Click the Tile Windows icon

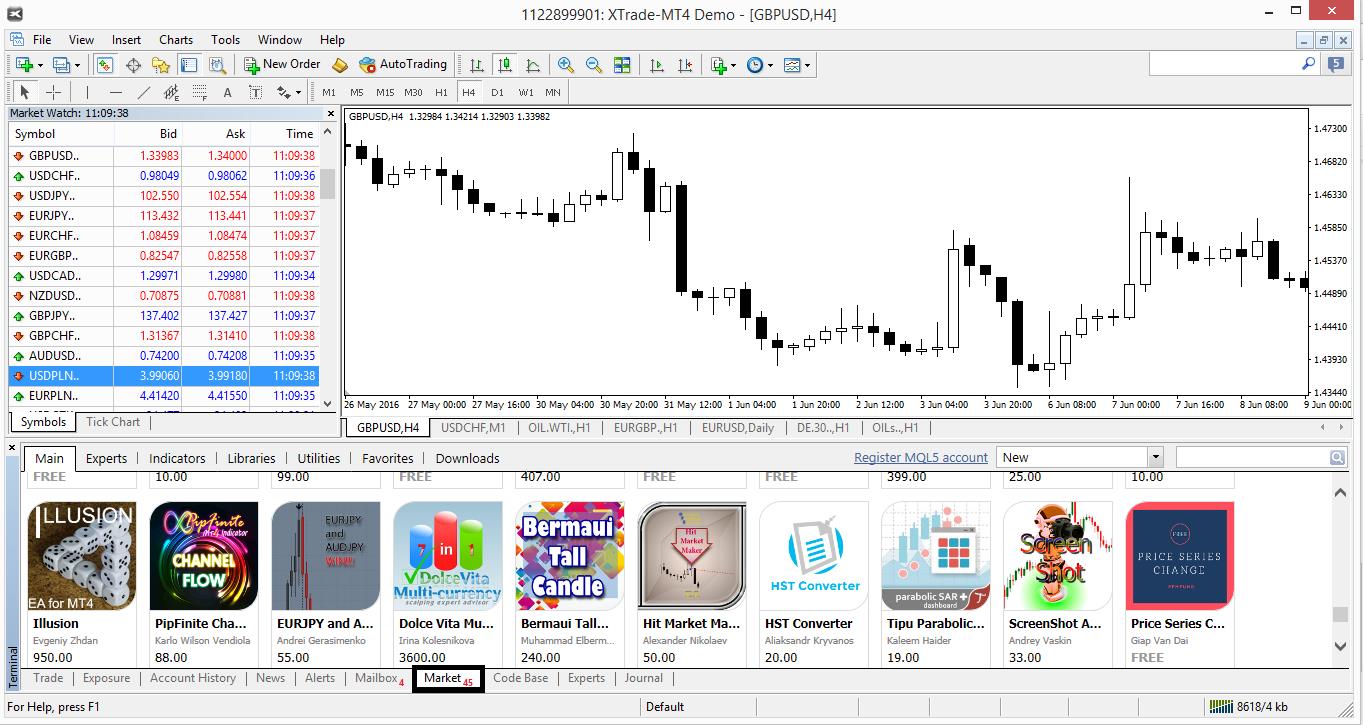tap(622, 65)
